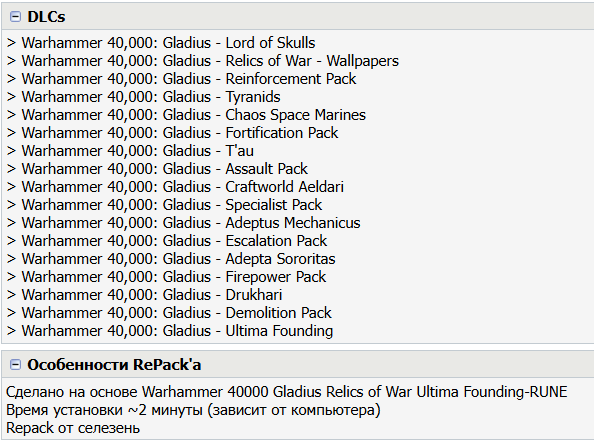Click the Tyranids DLC line
The width and height of the screenshot is (594, 447).
coord(144,97)
